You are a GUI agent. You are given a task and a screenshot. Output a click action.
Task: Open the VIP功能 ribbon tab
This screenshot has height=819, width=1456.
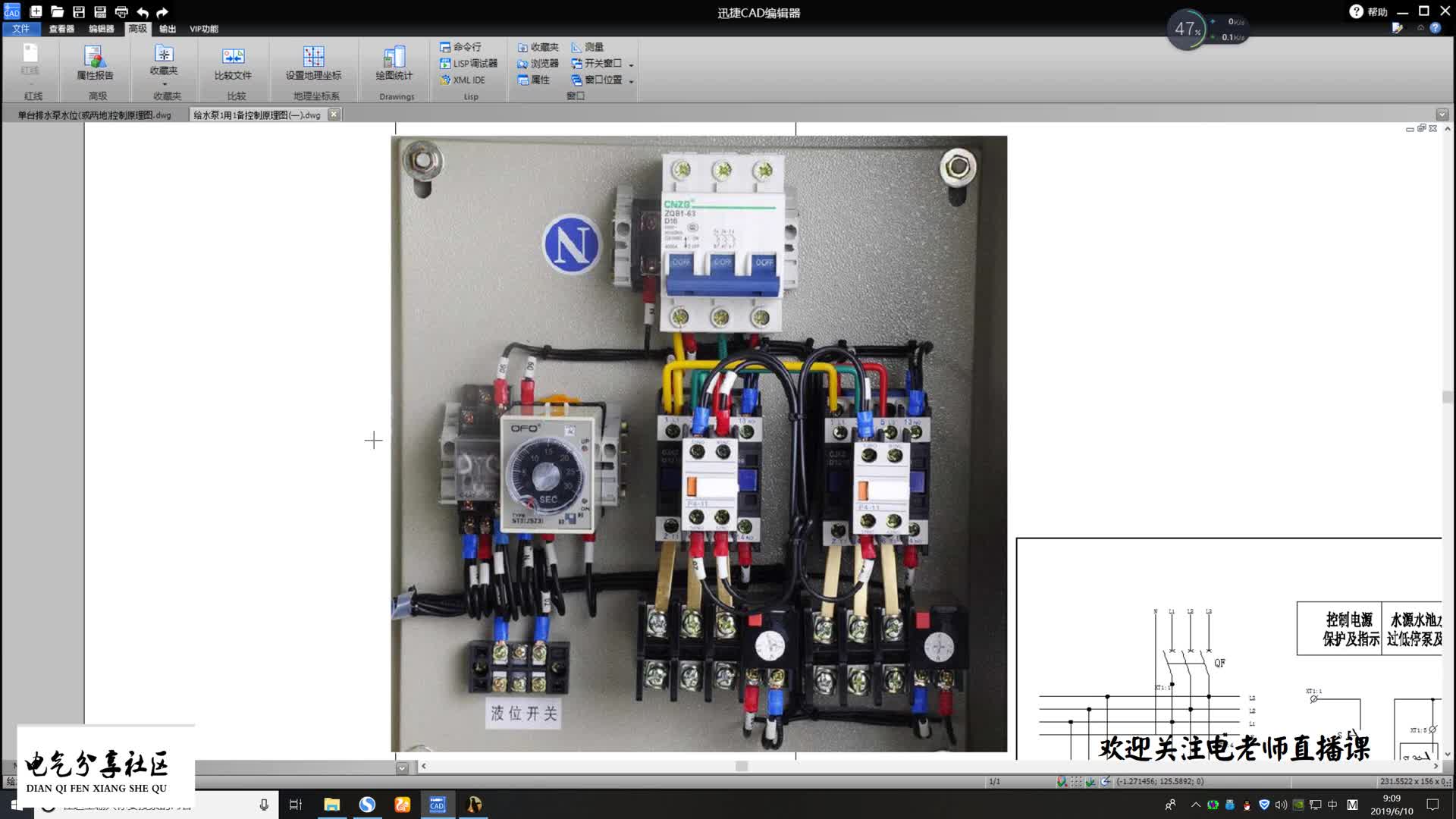(x=204, y=29)
